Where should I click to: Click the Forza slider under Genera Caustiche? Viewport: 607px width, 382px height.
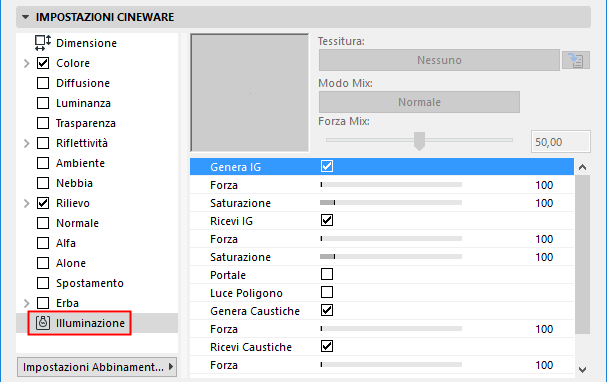click(391, 329)
